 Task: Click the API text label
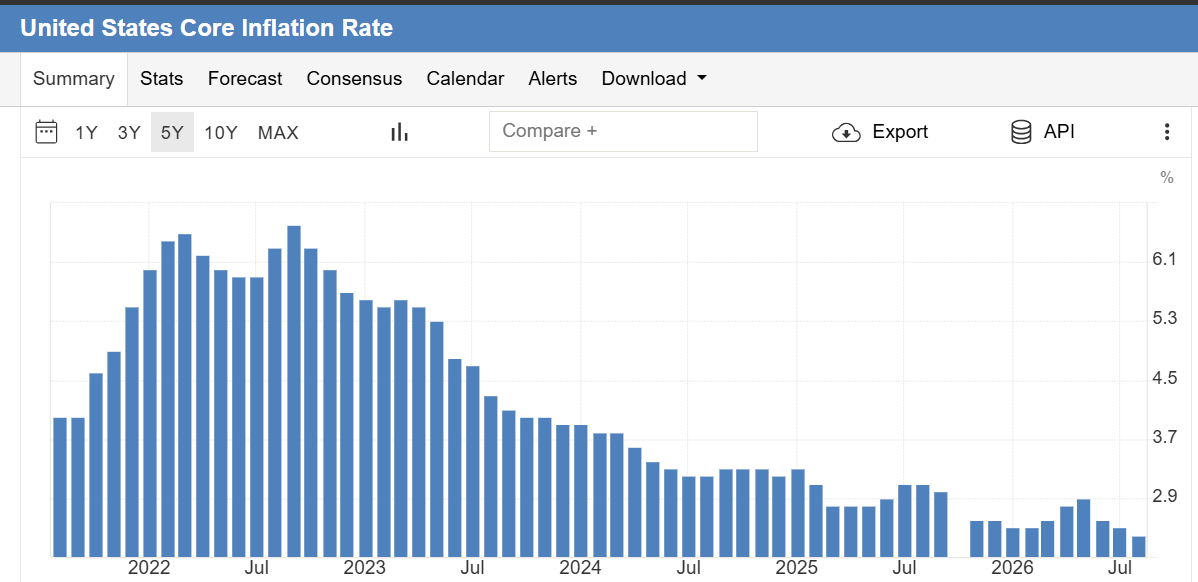(1059, 132)
